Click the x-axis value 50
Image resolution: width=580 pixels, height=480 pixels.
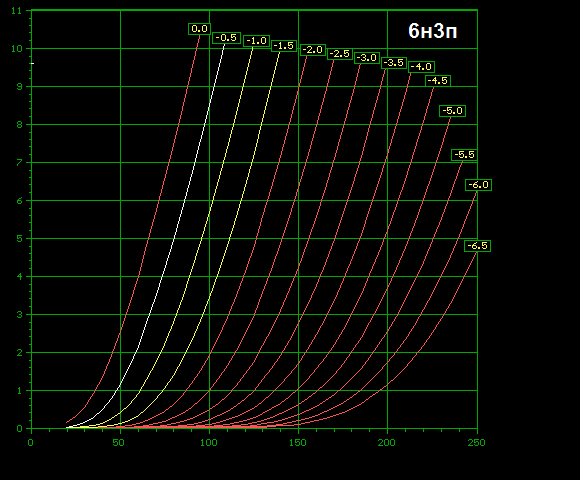[x=118, y=443]
